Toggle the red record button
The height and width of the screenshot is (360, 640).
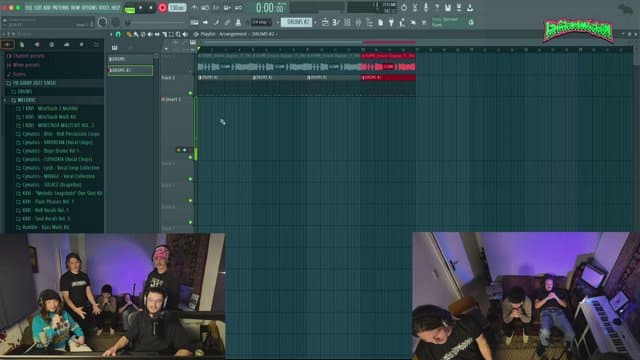(162, 8)
